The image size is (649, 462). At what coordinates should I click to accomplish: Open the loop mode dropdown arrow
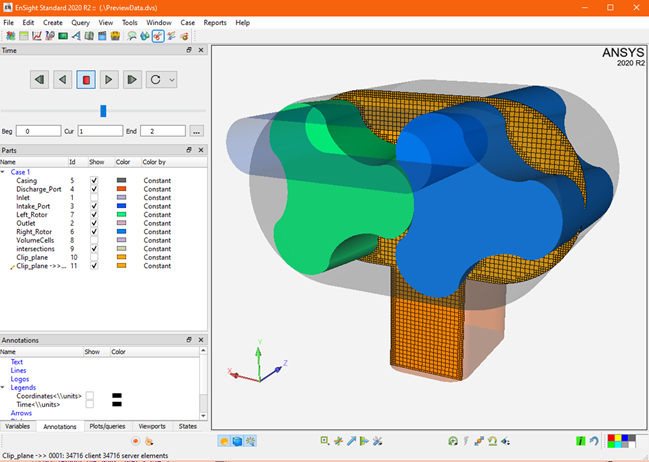[x=172, y=80]
